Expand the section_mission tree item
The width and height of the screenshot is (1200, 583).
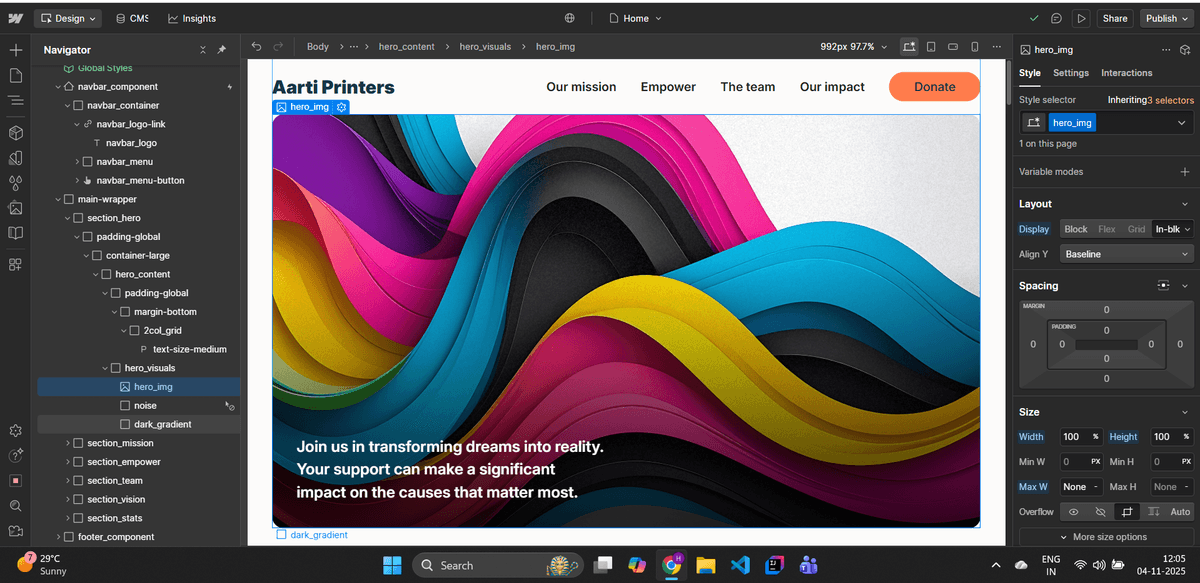pos(68,443)
